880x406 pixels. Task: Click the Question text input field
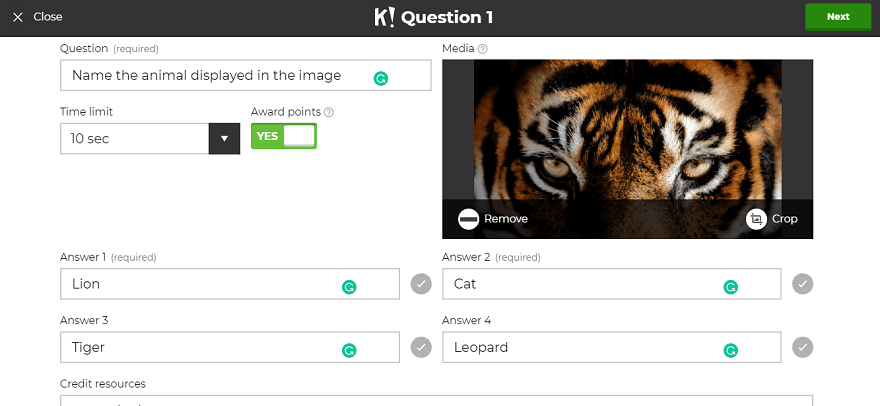(x=210, y=76)
